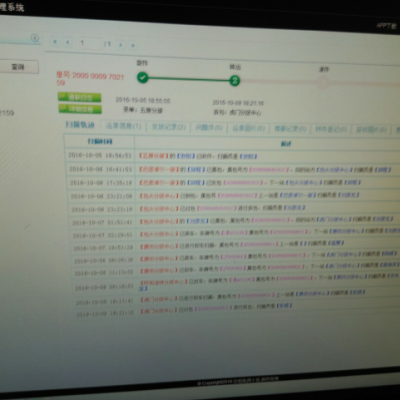400x400 pixels.
Task: Click the page number input field
Action: [x=90, y=43]
